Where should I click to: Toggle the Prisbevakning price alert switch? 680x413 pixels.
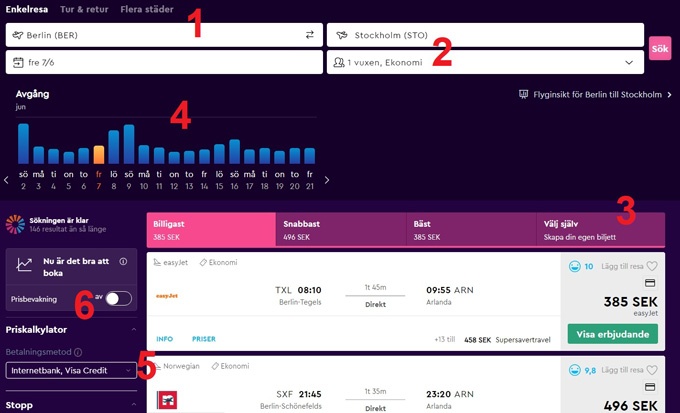117,298
